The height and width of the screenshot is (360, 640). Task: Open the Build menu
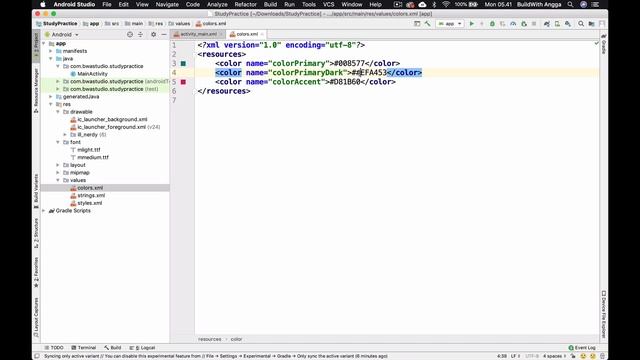coord(270,4)
